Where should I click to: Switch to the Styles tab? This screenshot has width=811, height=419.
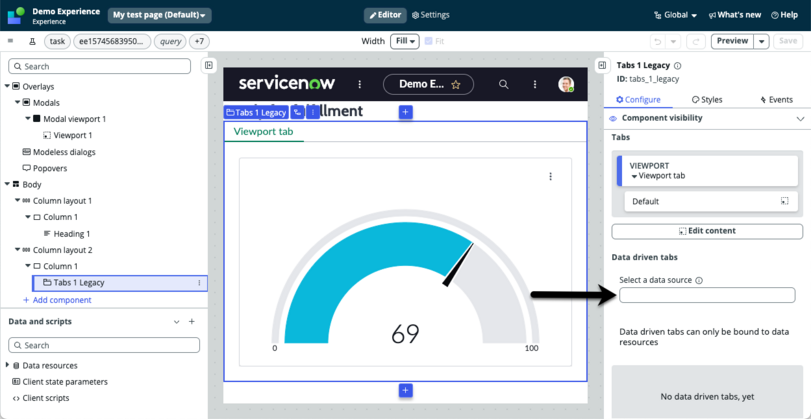pyautogui.click(x=707, y=100)
